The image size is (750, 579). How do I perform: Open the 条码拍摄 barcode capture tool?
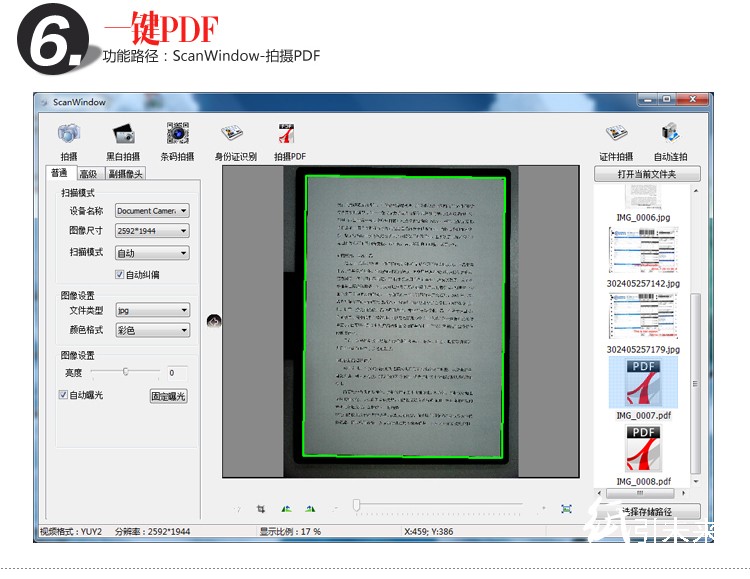coord(177,134)
